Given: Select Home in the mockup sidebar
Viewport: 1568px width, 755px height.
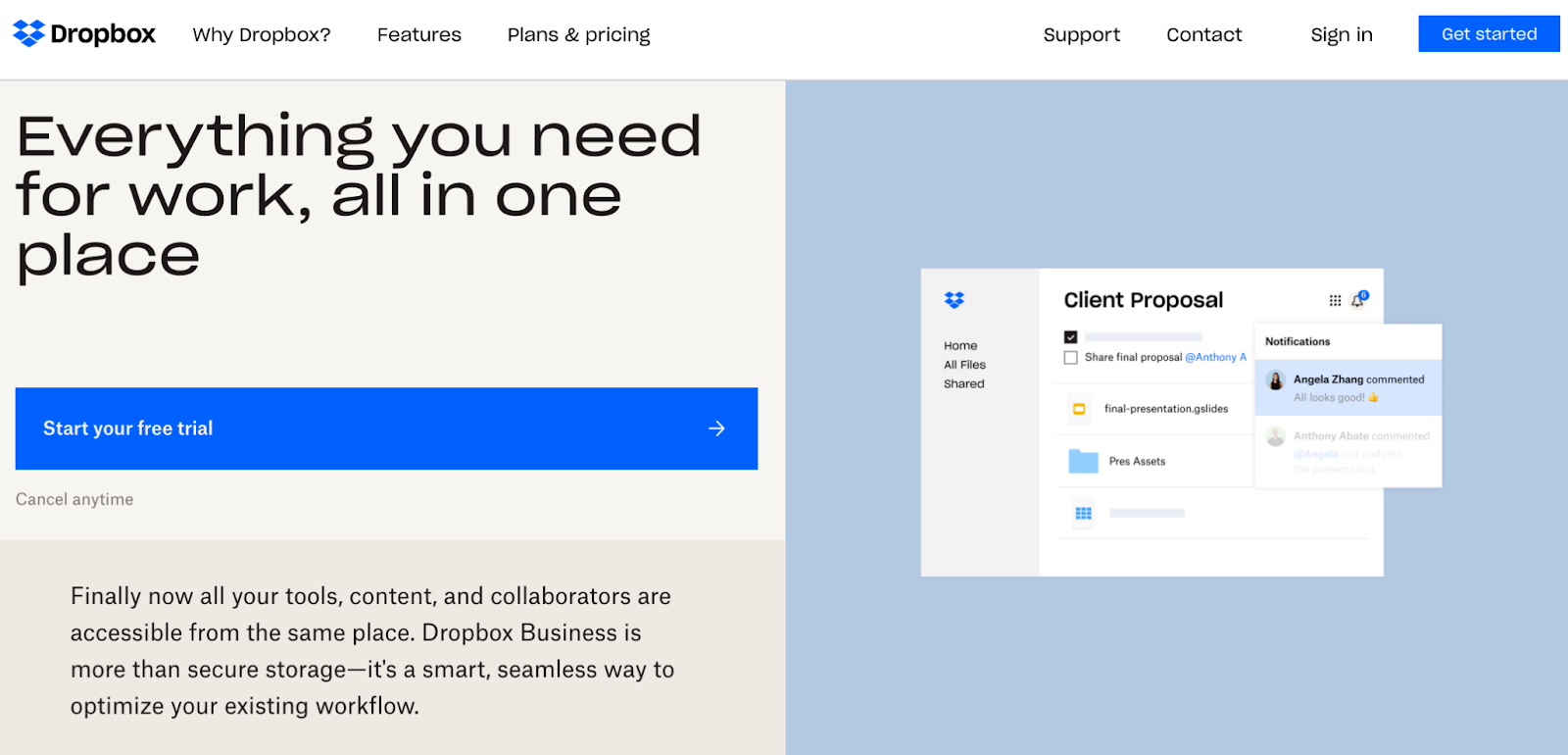Looking at the screenshot, I should coord(960,346).
